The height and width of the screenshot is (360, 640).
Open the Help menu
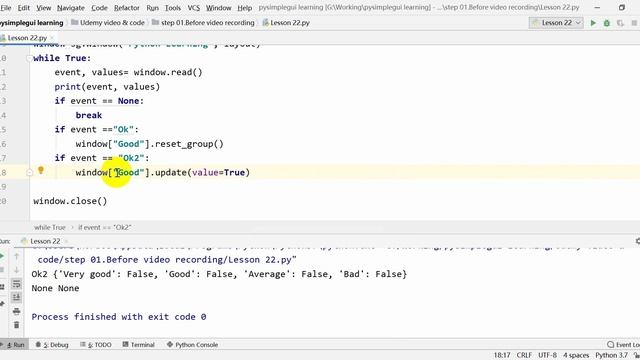click(244, 8)
